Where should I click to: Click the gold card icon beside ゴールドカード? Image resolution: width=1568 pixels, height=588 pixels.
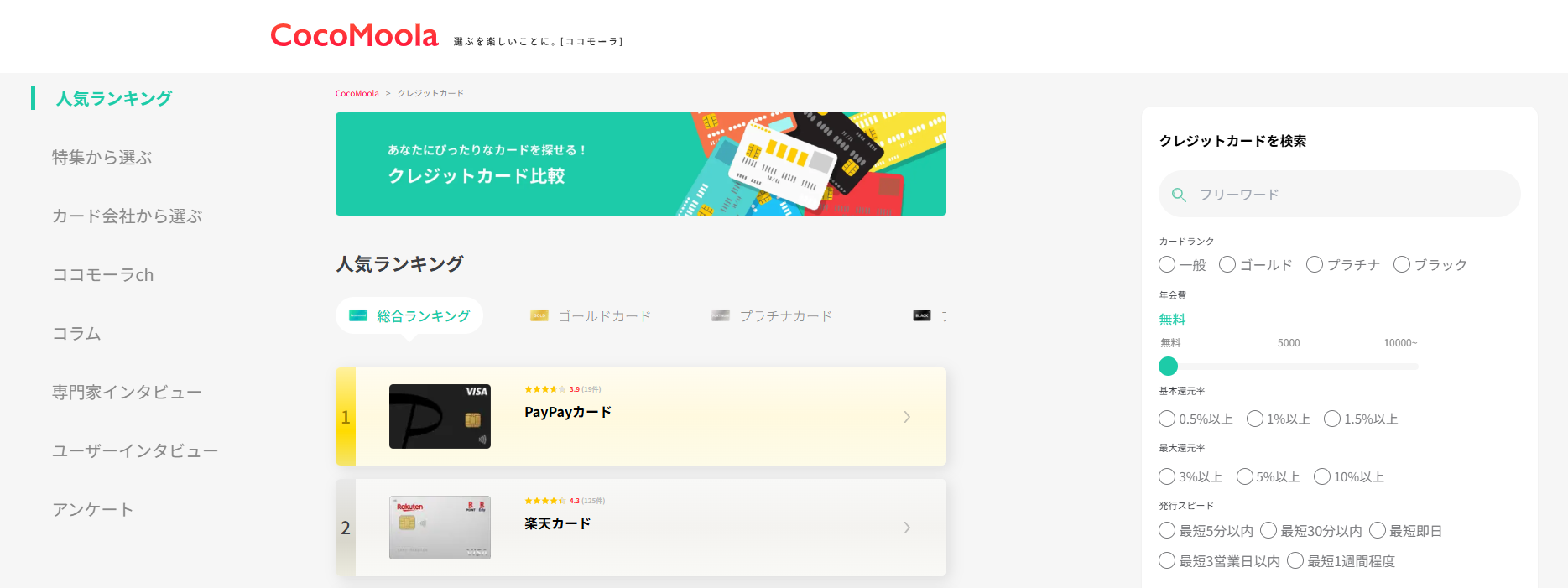click(x=539, y=316)
